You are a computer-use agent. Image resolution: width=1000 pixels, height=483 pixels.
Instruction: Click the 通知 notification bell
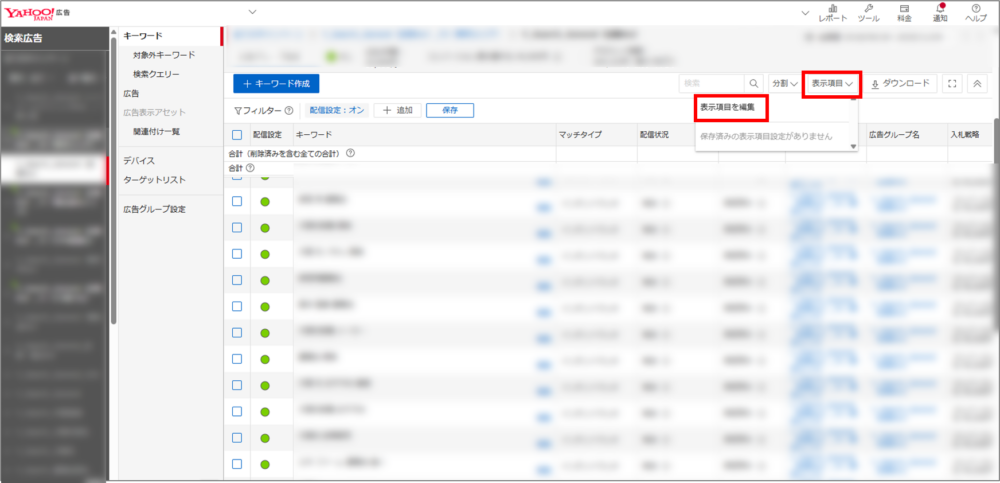click(x=940, y=12)
